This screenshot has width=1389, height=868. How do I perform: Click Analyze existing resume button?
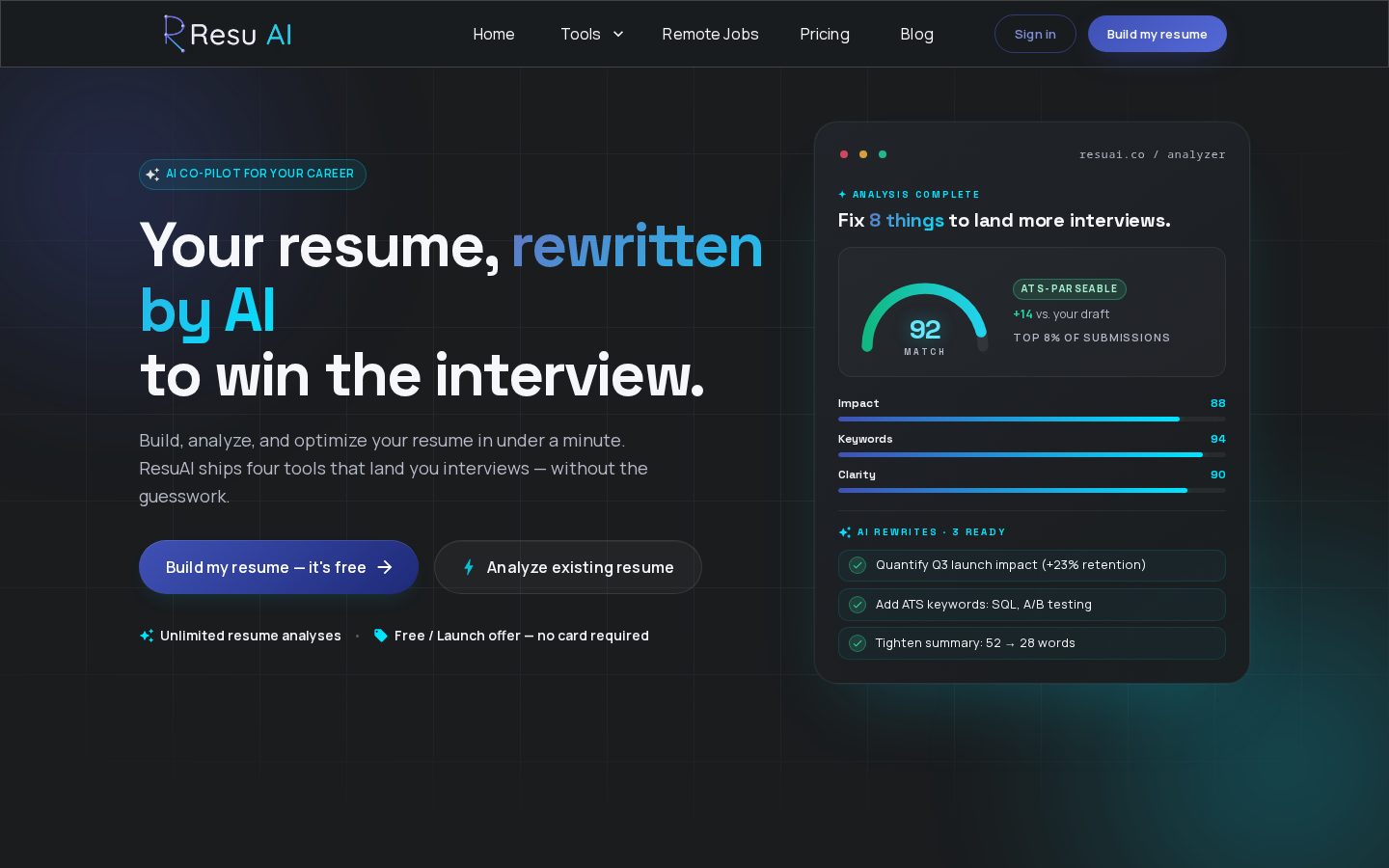tap(568, 567)
